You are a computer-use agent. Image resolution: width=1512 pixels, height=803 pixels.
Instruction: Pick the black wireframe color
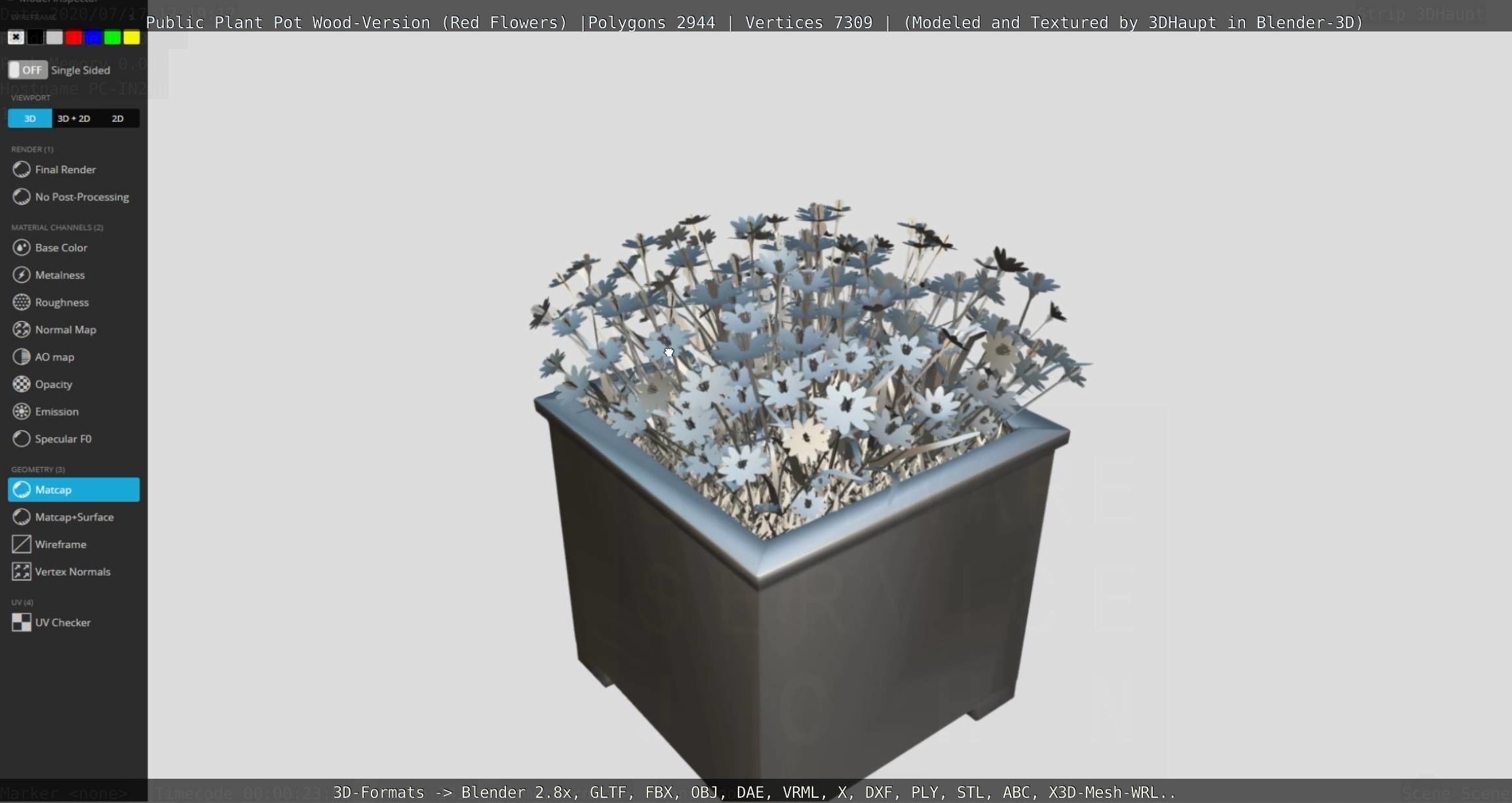(35, 37)
